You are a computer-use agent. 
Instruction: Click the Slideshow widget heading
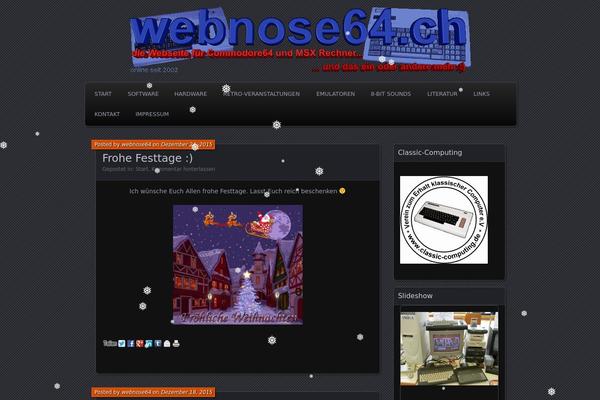pyautogui.click(x=415, y=296)
